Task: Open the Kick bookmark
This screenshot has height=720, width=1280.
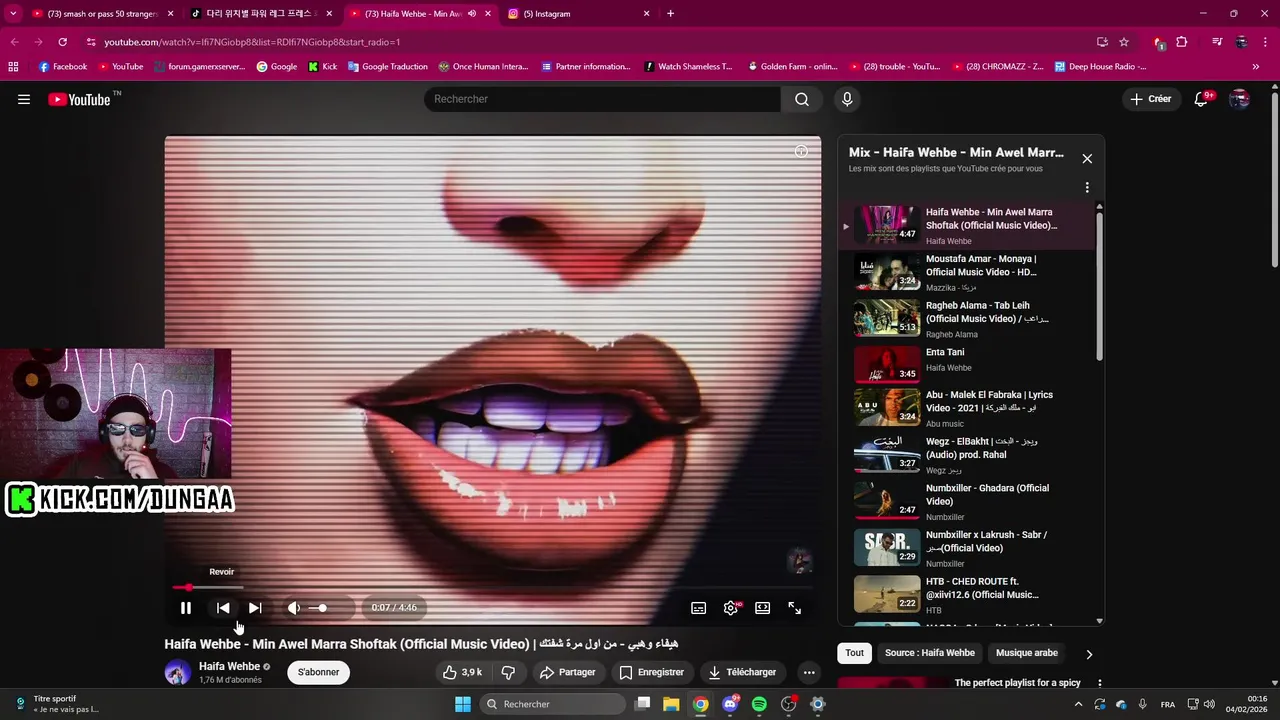Action: click(323, 67)
